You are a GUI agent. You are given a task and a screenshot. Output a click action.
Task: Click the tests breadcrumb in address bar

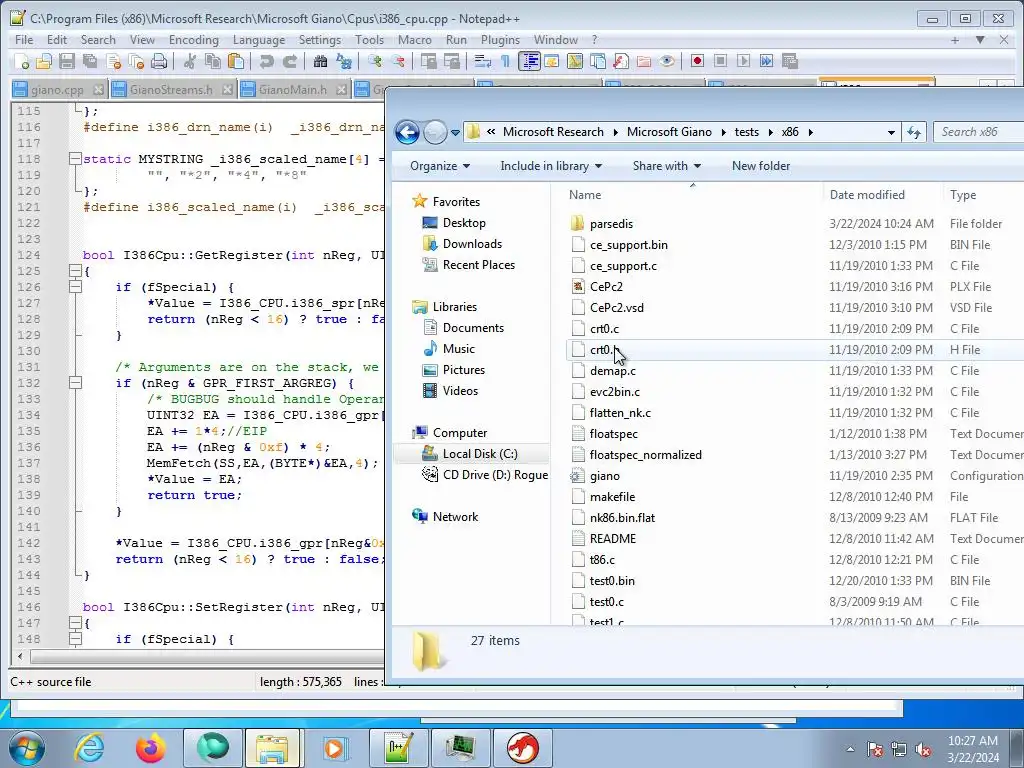click(746, 132)
